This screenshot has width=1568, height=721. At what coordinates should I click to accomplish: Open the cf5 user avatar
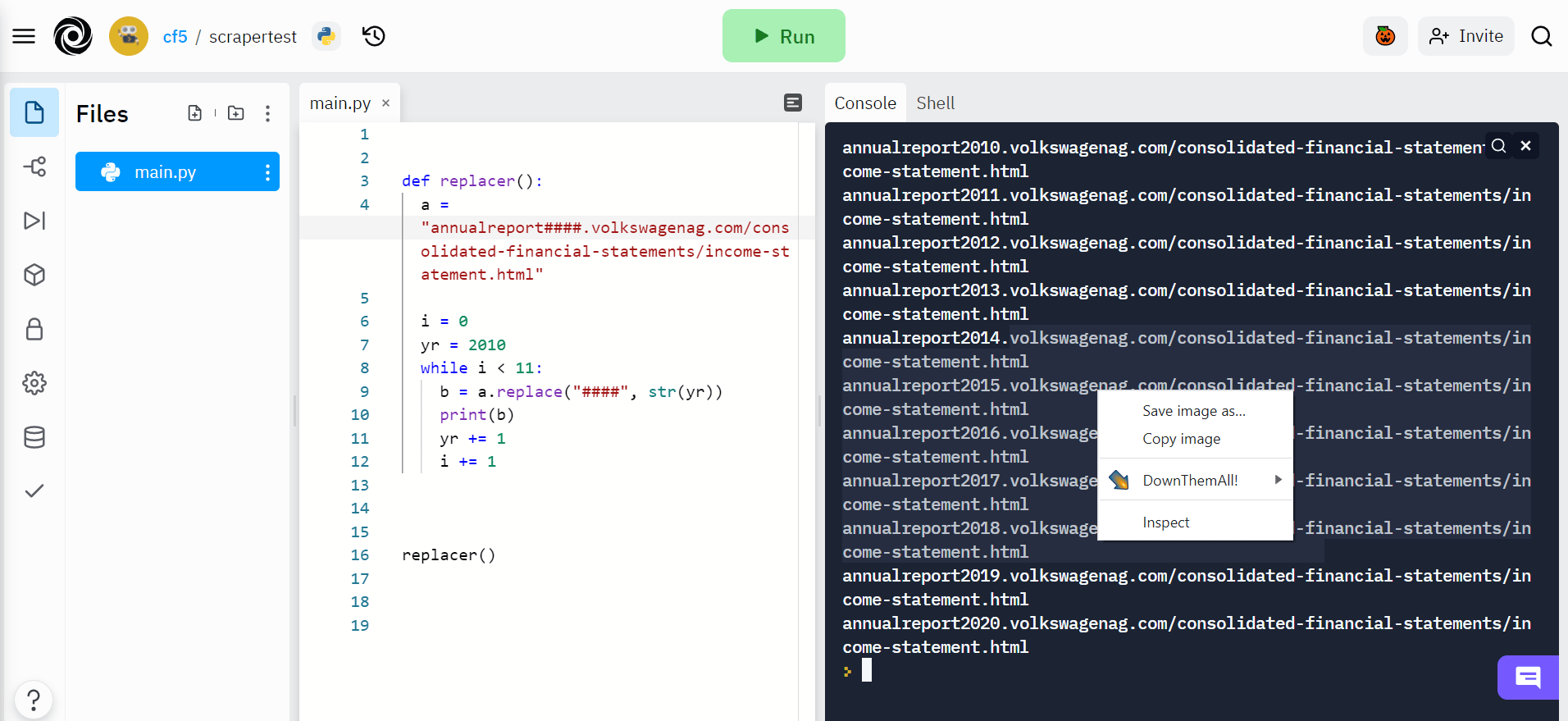pyautogui.click(x=129, y=36)
